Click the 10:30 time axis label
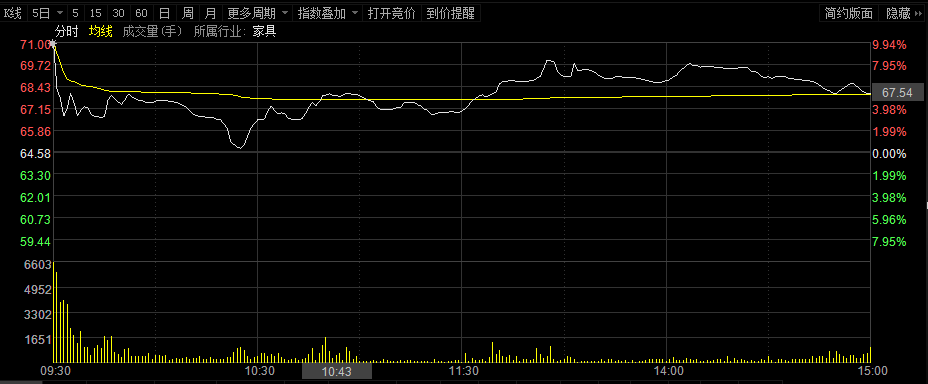Screen dimensions: 928x384 pyautogui.click(x=259, y=371)
